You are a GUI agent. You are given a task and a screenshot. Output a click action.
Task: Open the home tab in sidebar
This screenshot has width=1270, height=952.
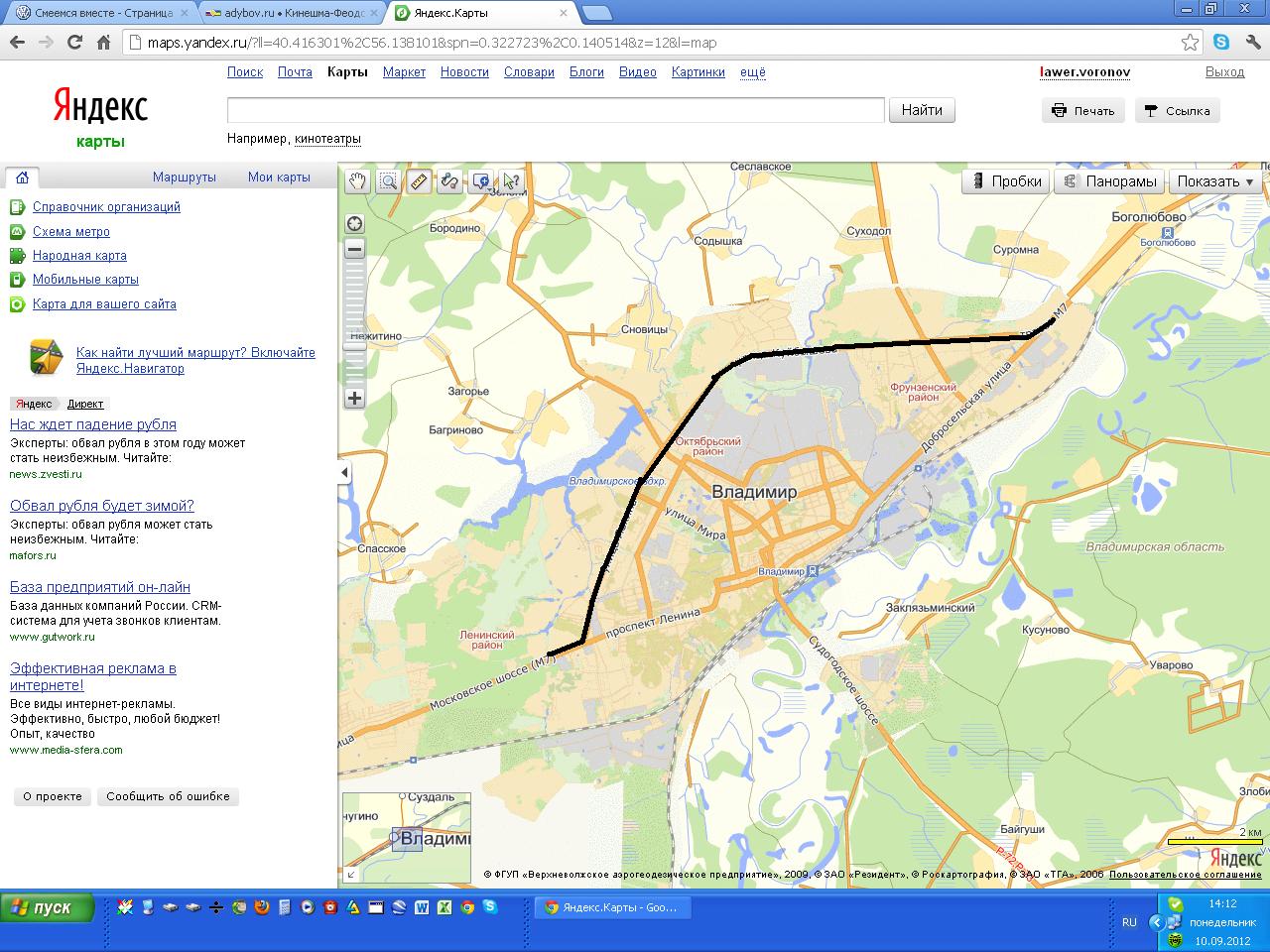coord(22,178)
